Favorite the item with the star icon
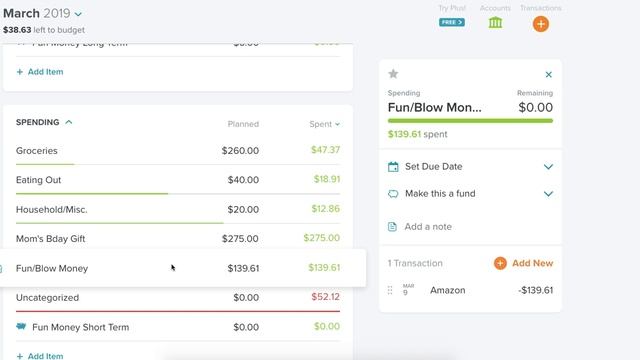This screenshot has width=640, height=360. pos(393,74)
